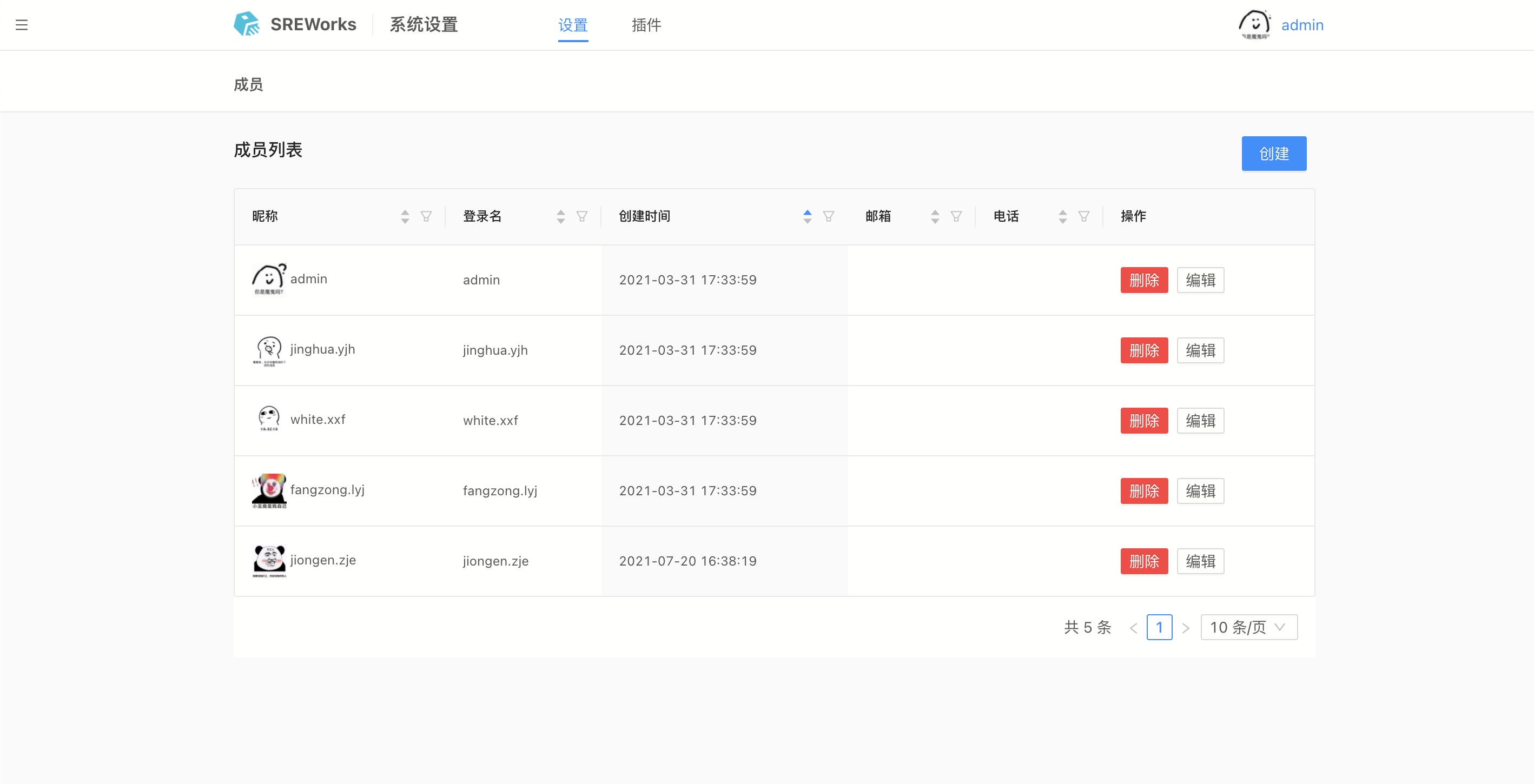Open filter for 昵称 column
The height and width of the screenshot is (784, 1534).
(426, 216)
